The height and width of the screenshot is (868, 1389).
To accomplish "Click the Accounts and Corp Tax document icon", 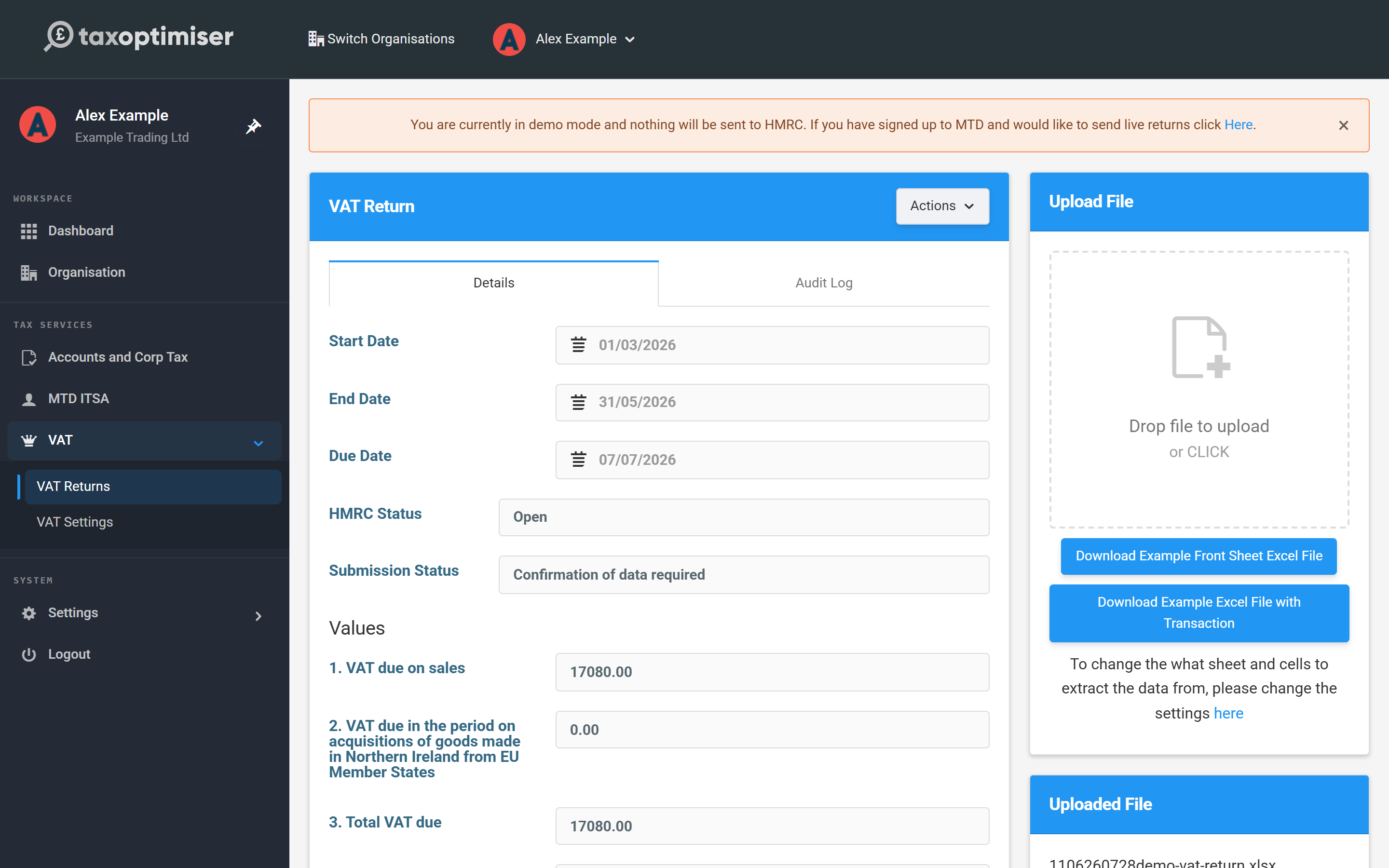I will click(x=29, y=357).
